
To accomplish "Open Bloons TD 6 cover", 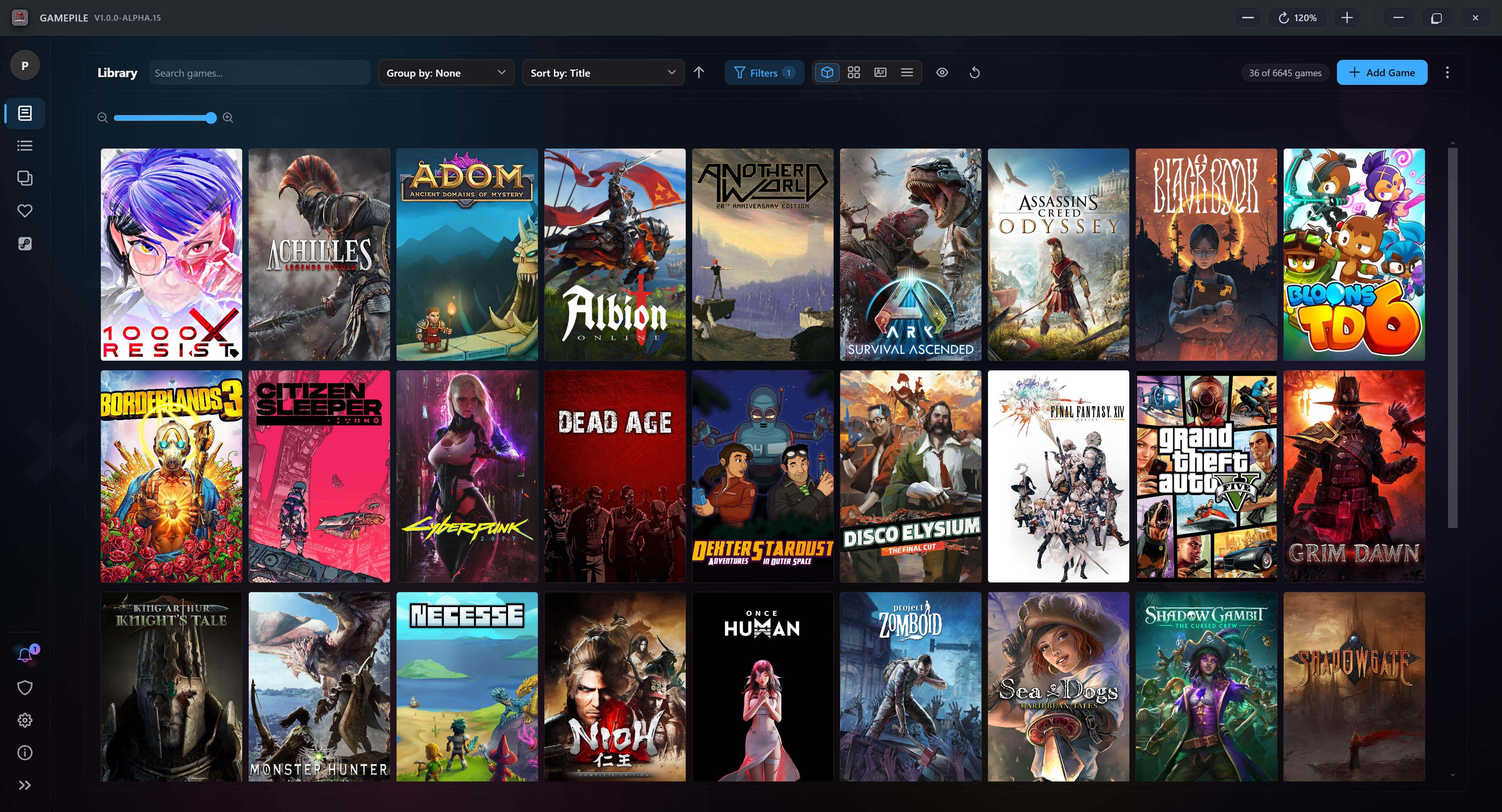I will coord(1355,254).
